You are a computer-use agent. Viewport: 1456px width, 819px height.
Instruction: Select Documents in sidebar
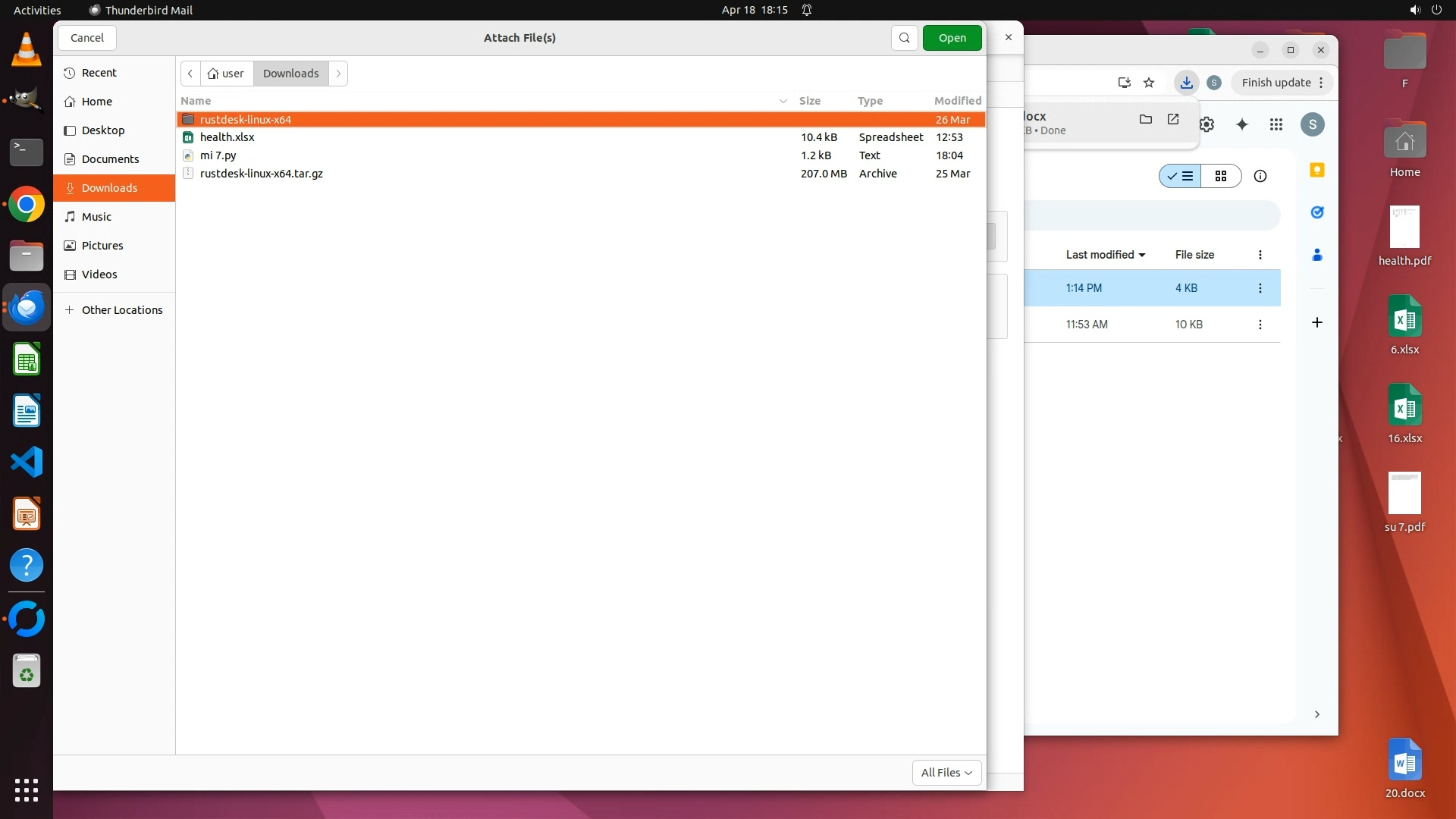110,159
